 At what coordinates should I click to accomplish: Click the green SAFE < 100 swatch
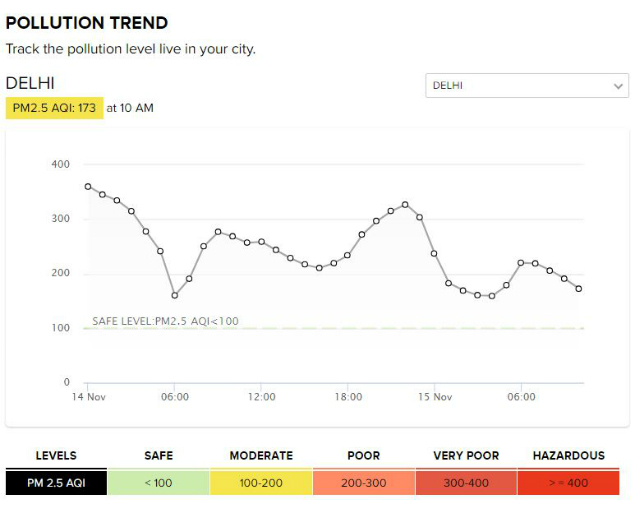158,483
